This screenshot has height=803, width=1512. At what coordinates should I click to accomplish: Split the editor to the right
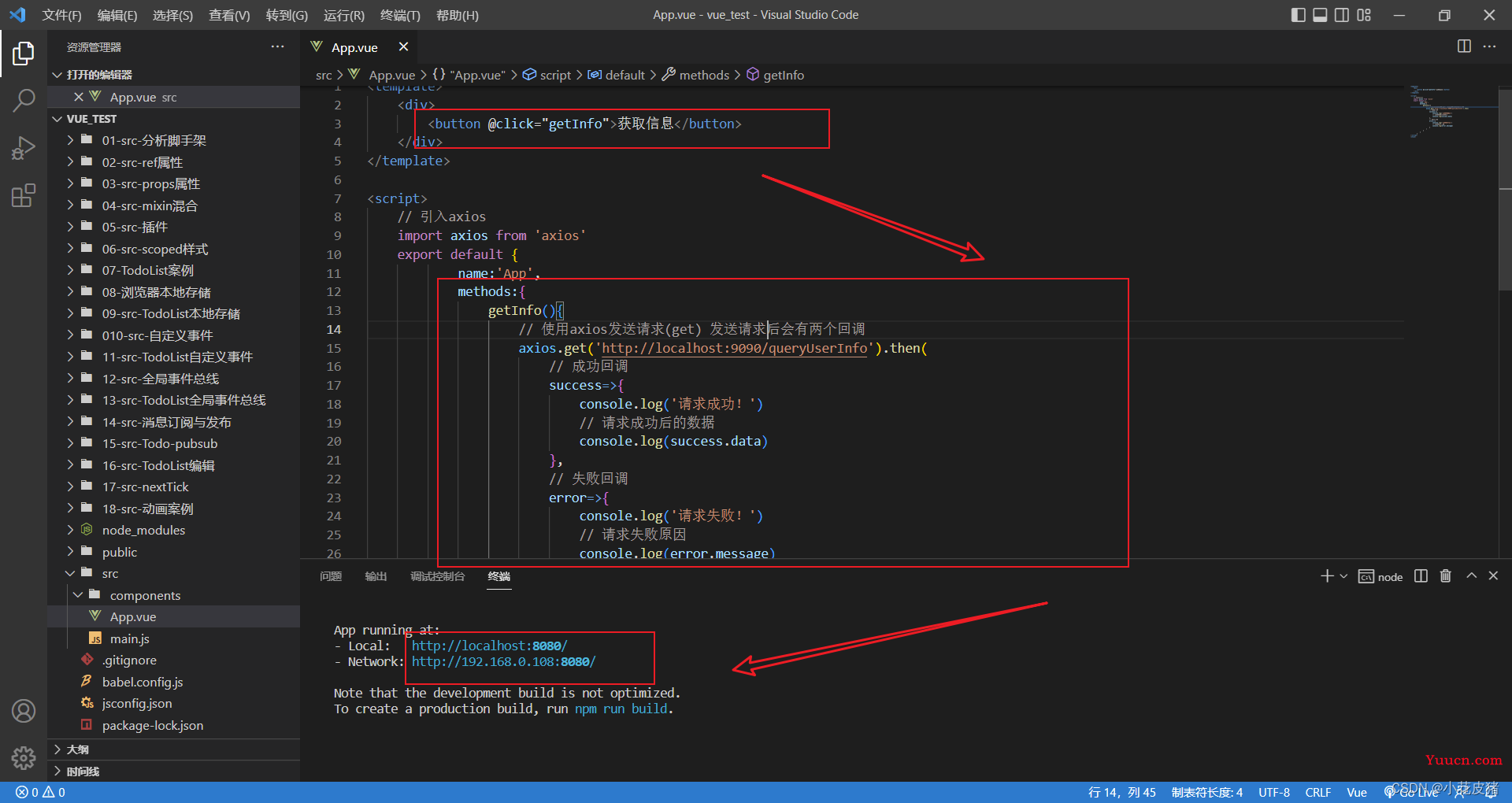pos(1464,46)
